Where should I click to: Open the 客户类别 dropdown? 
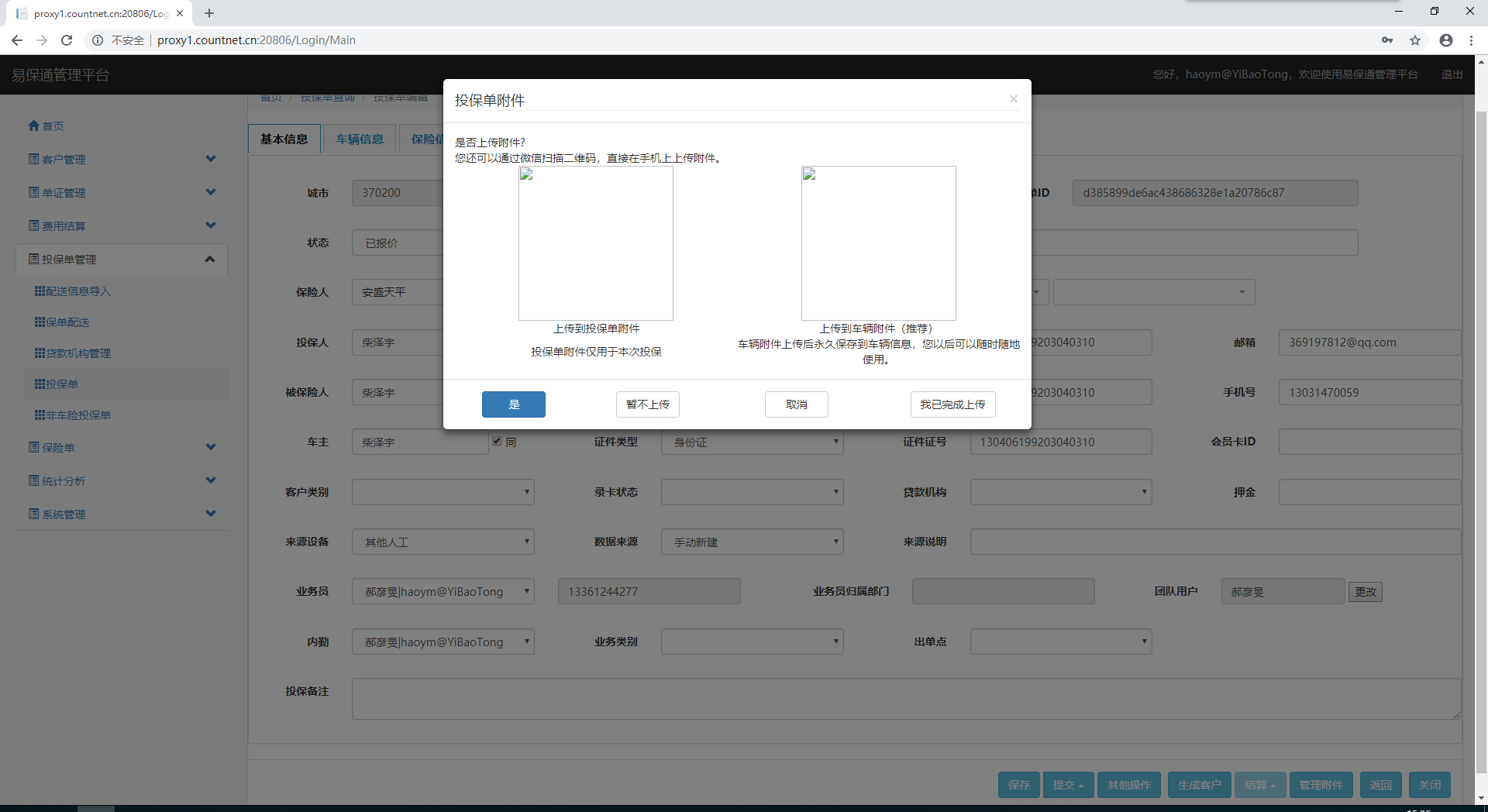443,492
